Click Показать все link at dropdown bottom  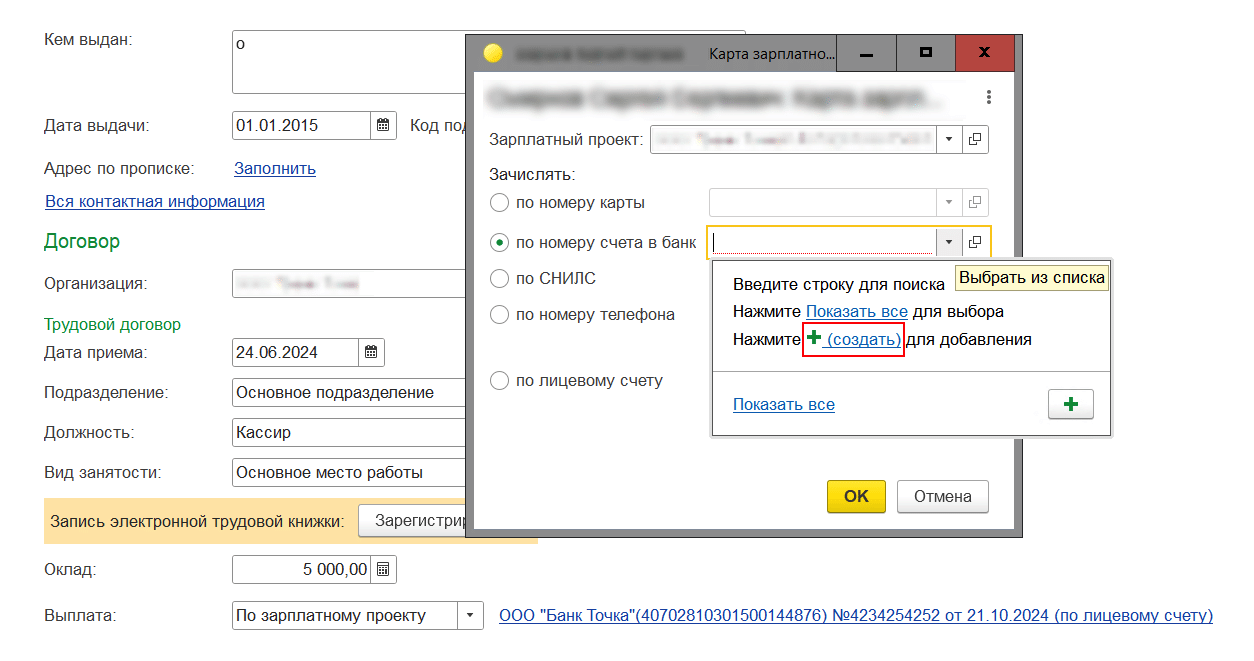783,405
